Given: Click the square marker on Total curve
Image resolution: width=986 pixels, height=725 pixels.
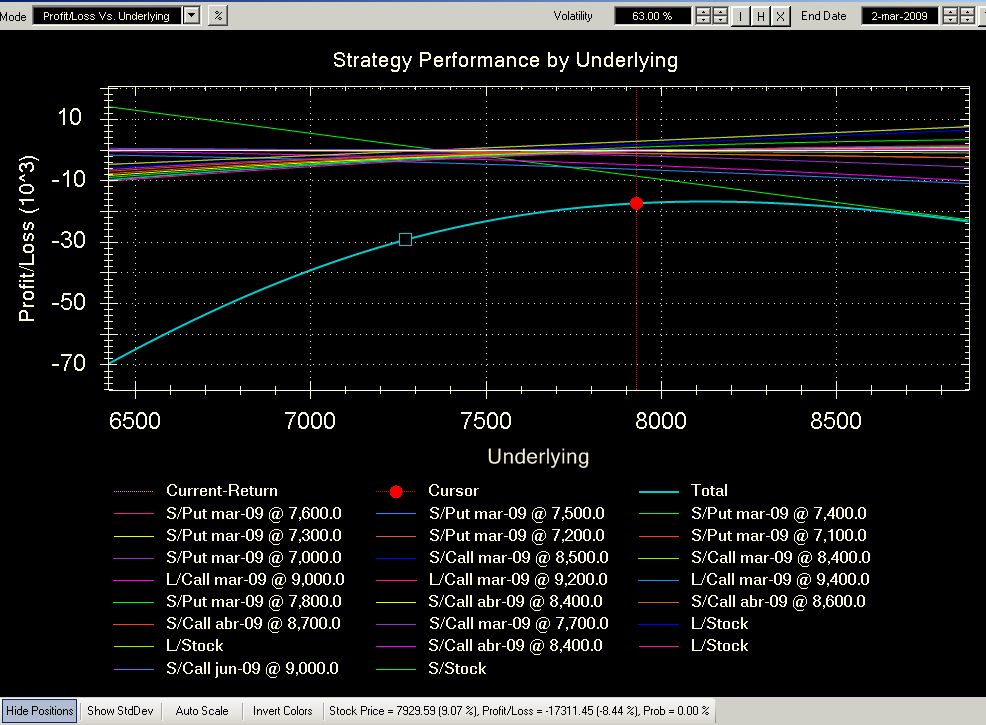Looking at the screenshot, I should pyautogui.click(x=405, y=239).
